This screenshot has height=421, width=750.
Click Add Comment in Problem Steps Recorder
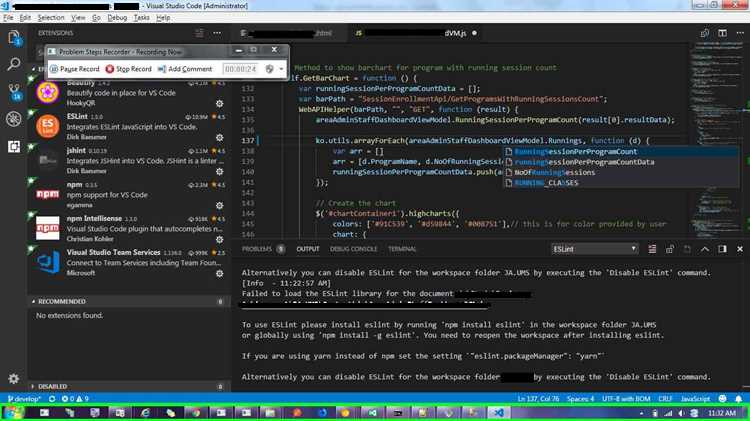pyautogui.click(x=185, y=69)
